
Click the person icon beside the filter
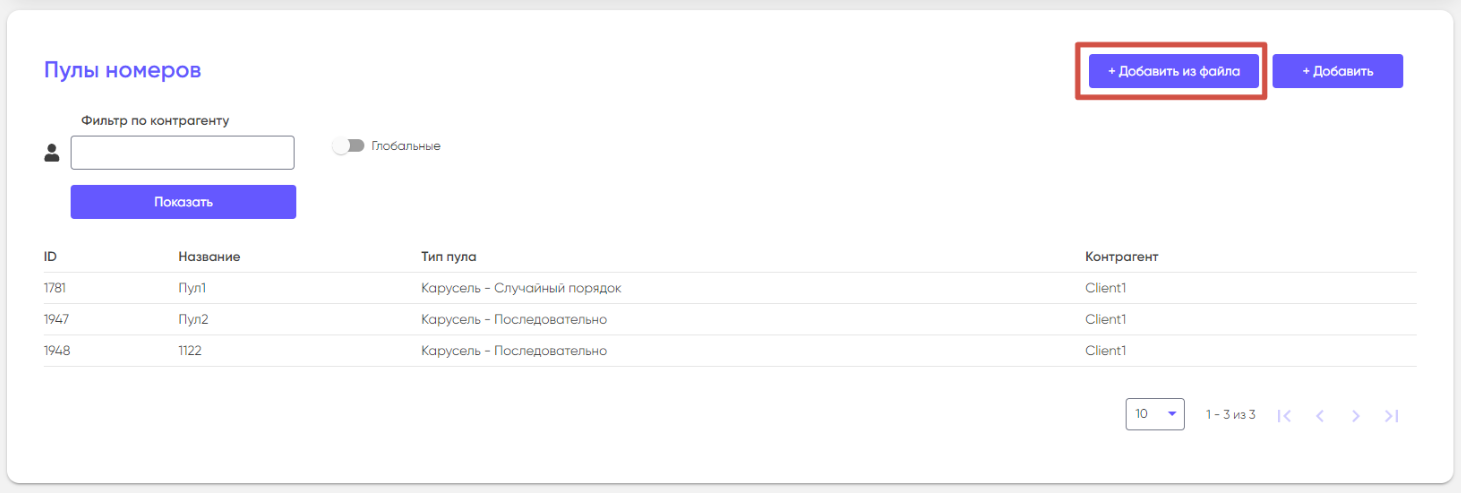52,153
